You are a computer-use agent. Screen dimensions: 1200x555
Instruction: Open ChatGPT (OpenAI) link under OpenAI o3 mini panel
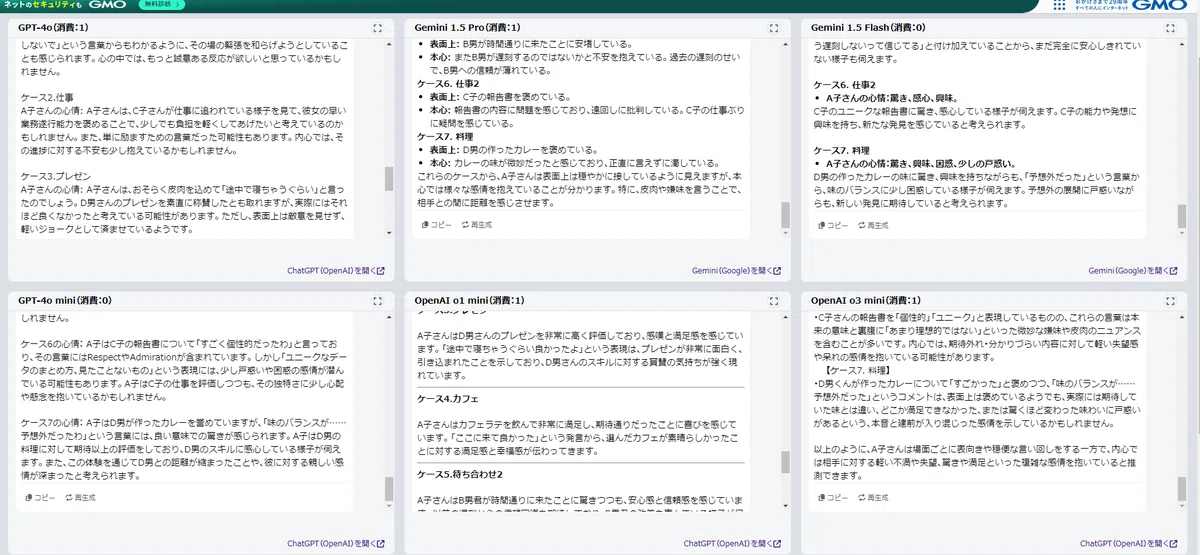1129,544
